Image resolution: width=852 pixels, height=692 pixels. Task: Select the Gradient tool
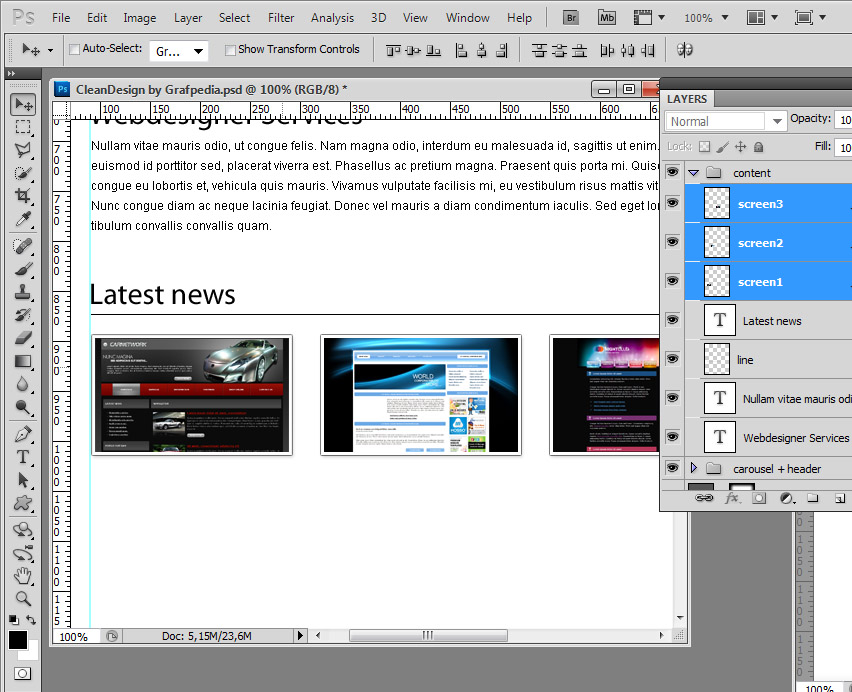pyautogui.click(x=23, y=361)
